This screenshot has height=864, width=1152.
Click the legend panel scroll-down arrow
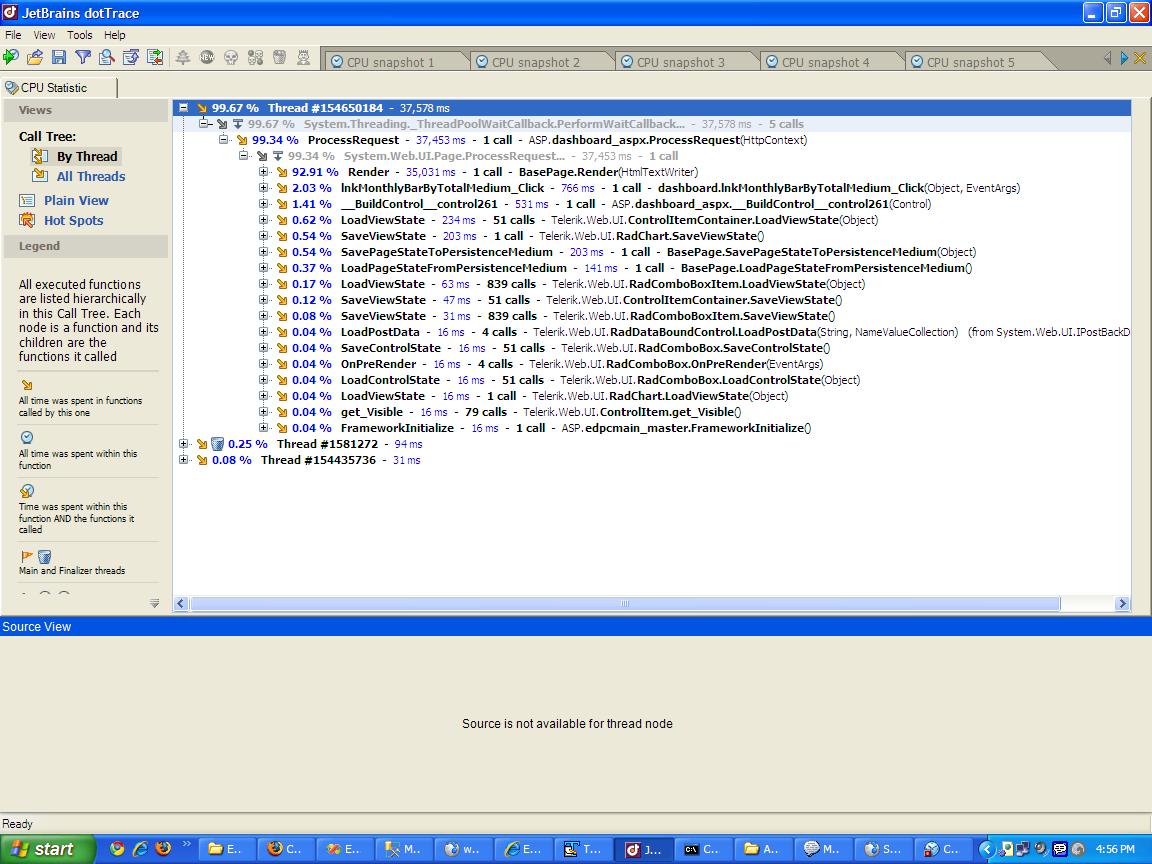tap(154, 603)
